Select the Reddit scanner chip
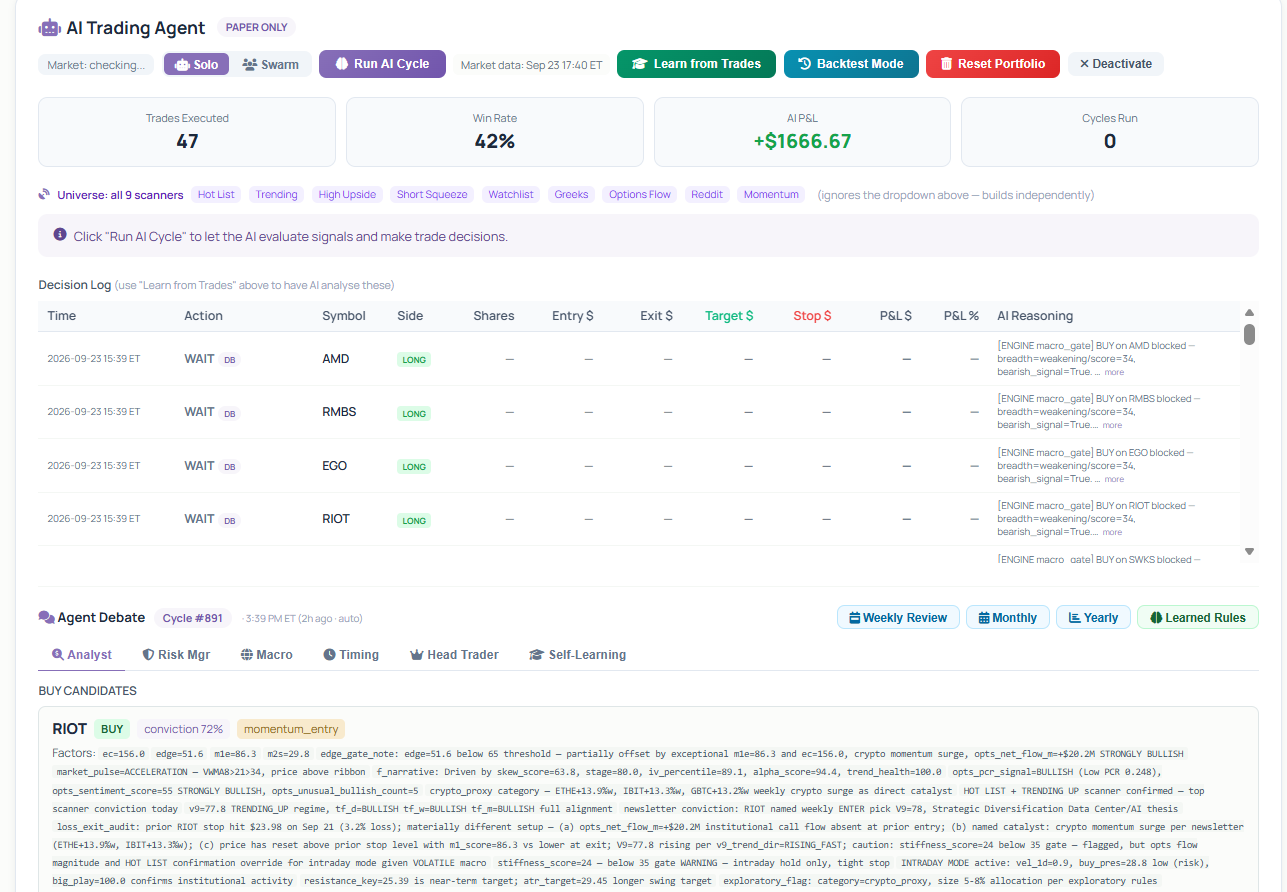This screenshot has height=892, width=1287. pyautogui.click(x=707, y=194)
